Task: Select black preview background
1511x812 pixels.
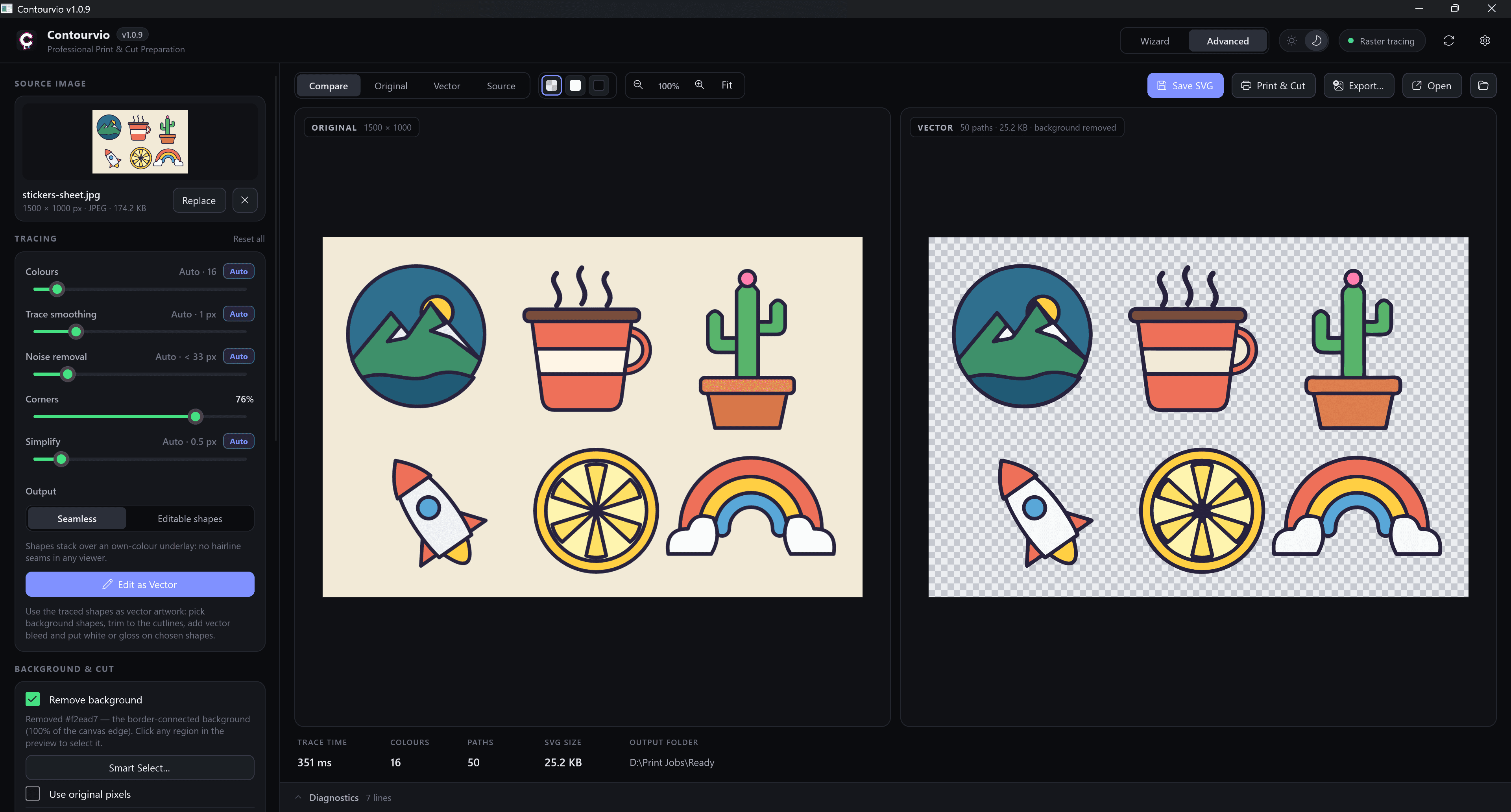Action: (599, 86)
